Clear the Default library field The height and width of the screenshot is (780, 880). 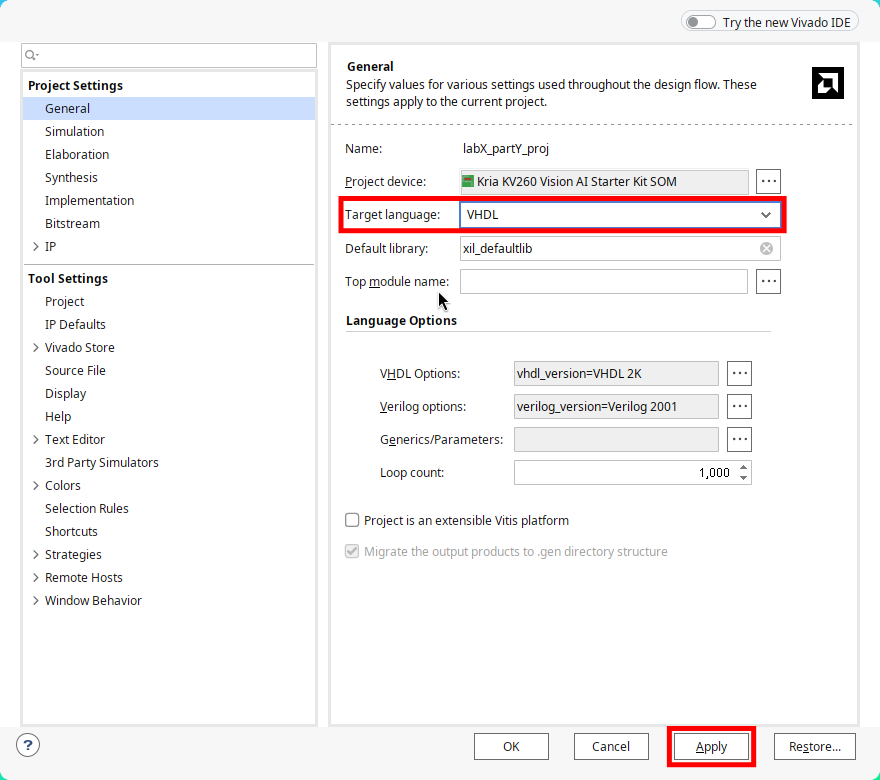tap(766, 249)
